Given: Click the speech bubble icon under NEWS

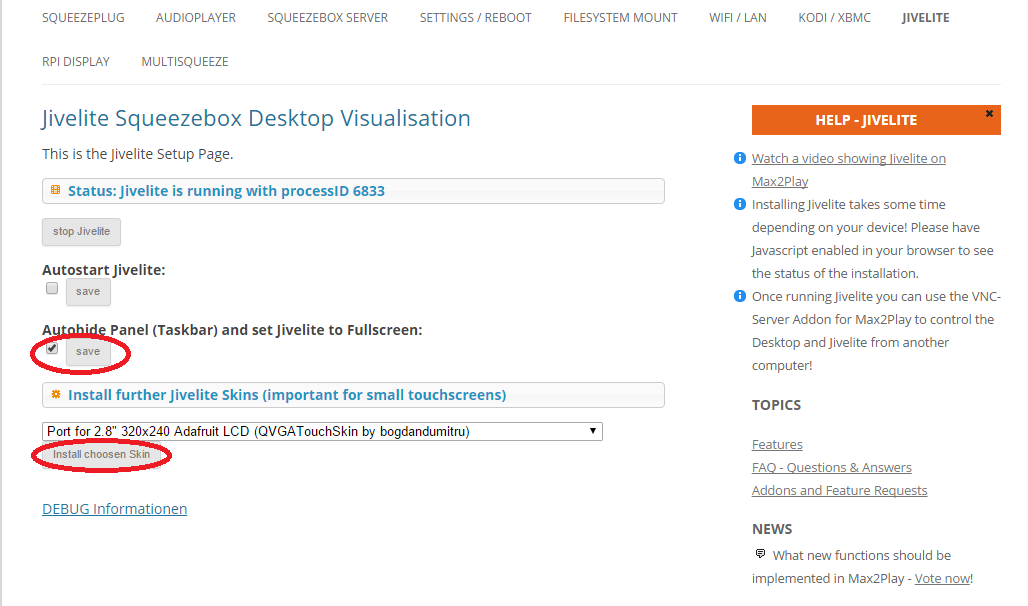Looking at the screenshot, I should (761, 554).
